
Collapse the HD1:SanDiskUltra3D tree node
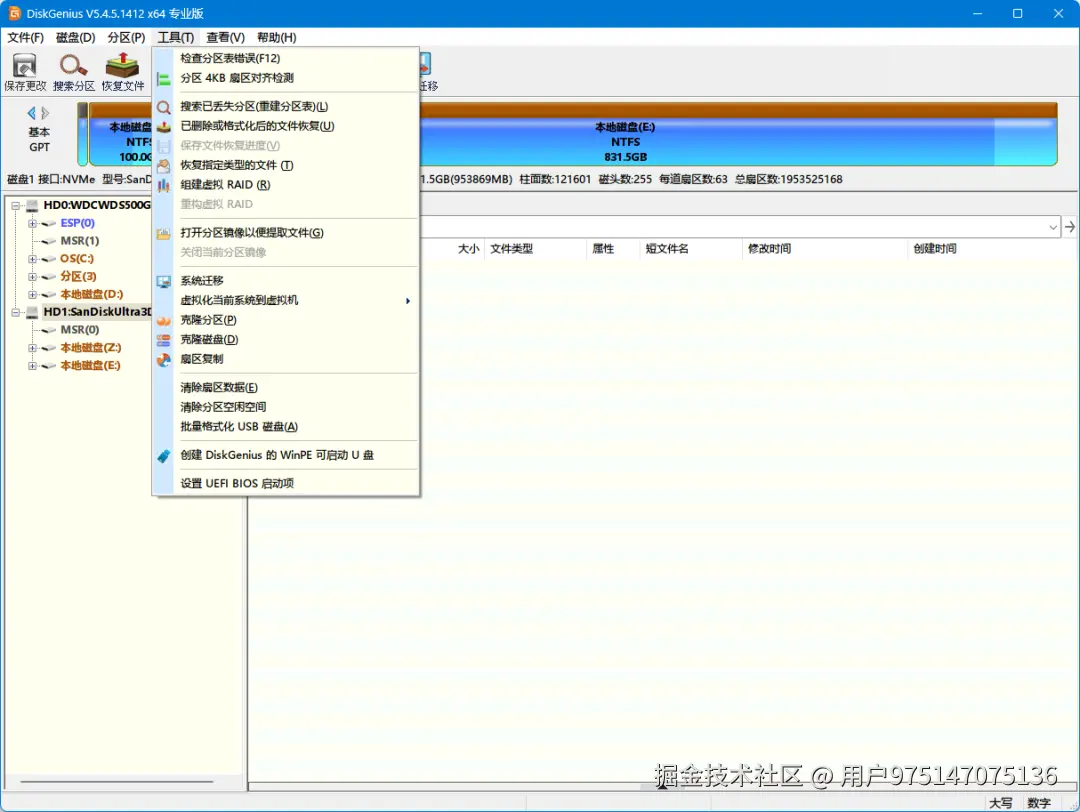(15, 313)
